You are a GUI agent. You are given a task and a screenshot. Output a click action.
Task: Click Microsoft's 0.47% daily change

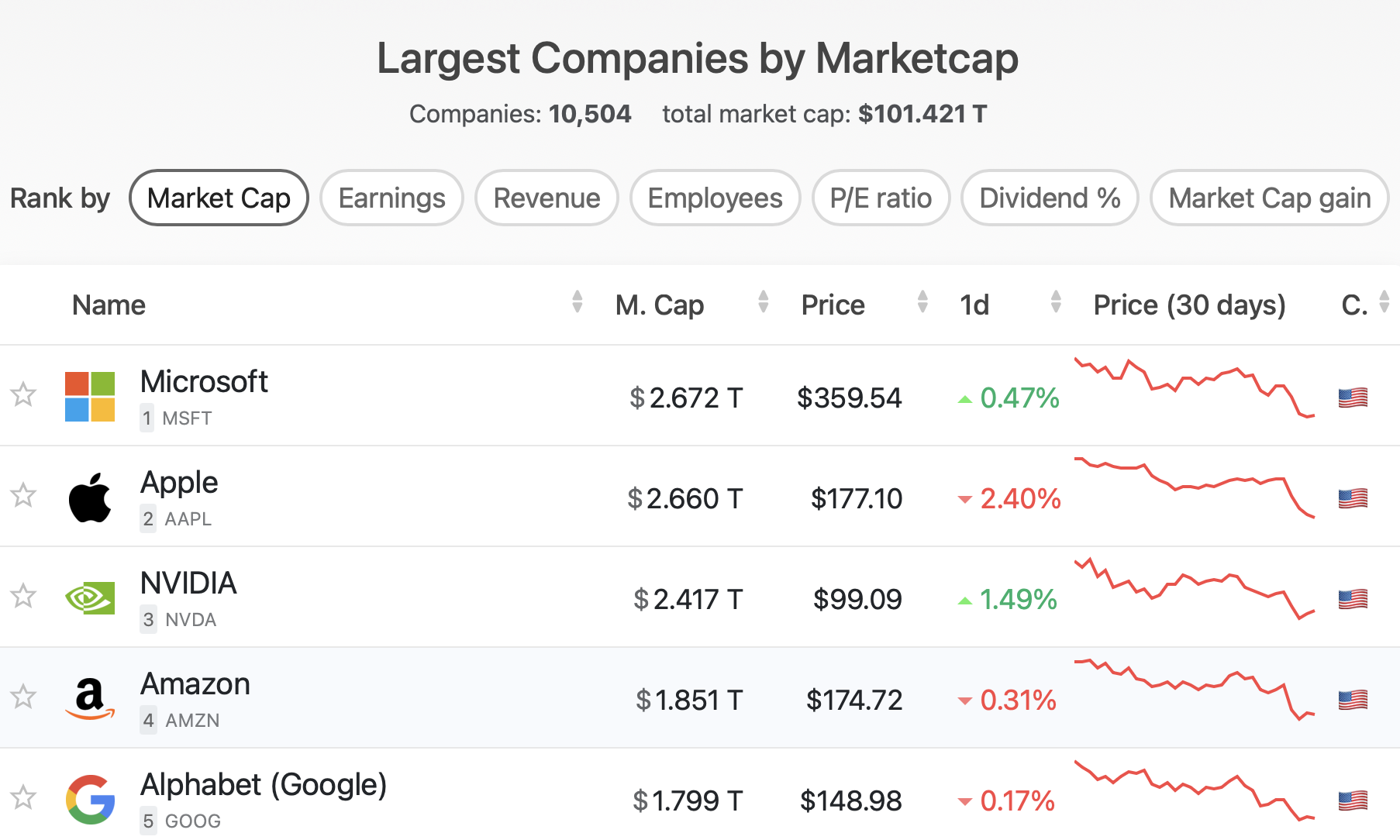pyautogui.click(x=1009, y=398)
